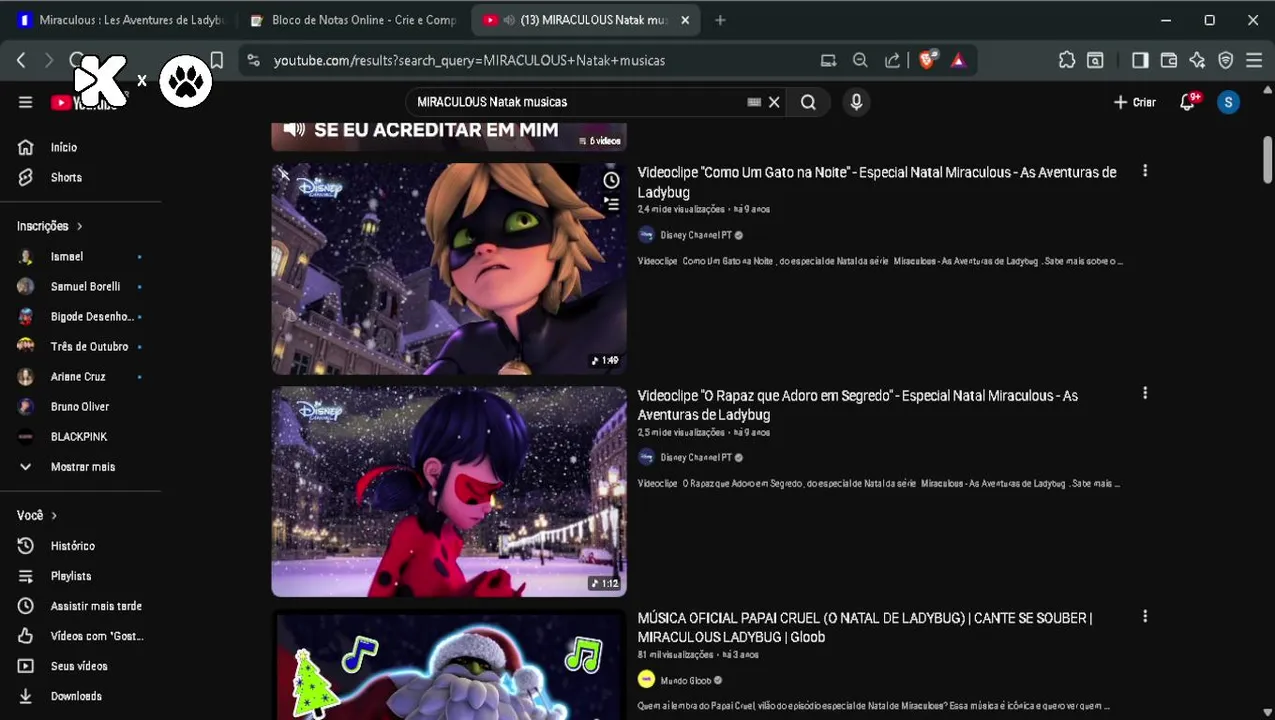Switch to the Miraculous Les Aventures de Ladybug tab
The image size is (1275, 720).
(120, 20)
